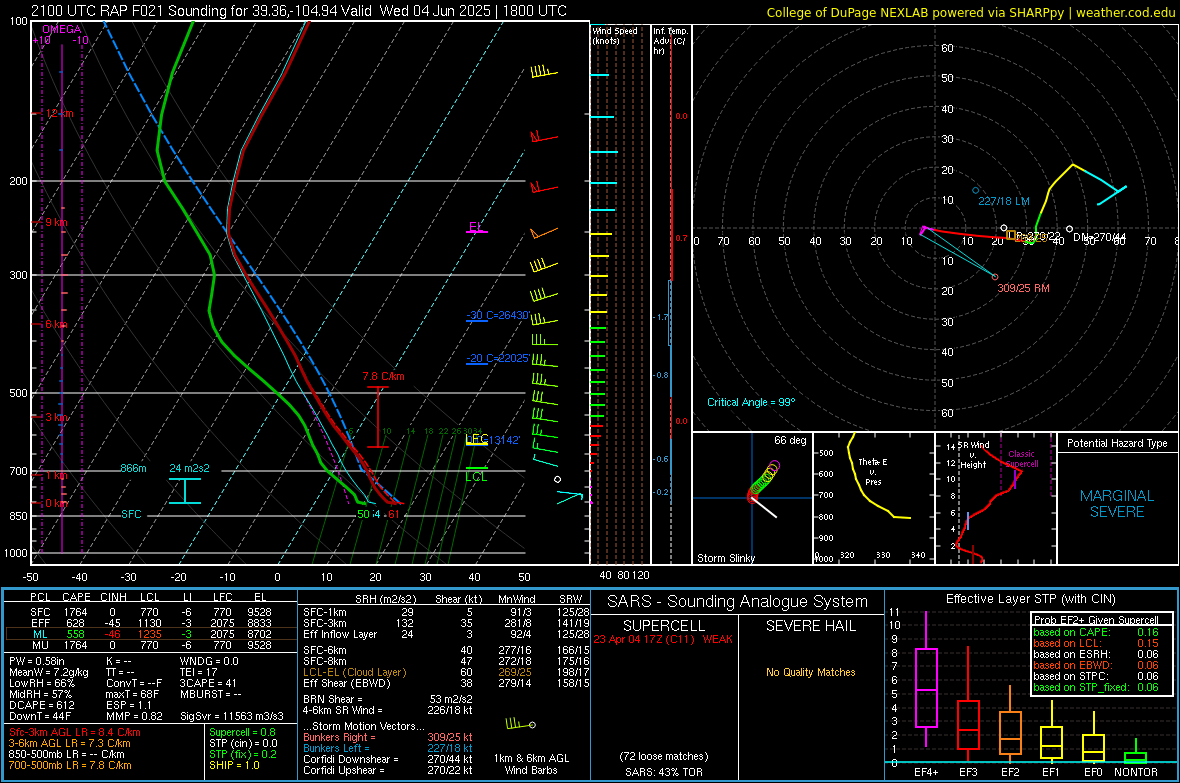The width and height of the screenshot is (1180, 783).
Task: Select the MU parcel row
Action: [150, 645]
